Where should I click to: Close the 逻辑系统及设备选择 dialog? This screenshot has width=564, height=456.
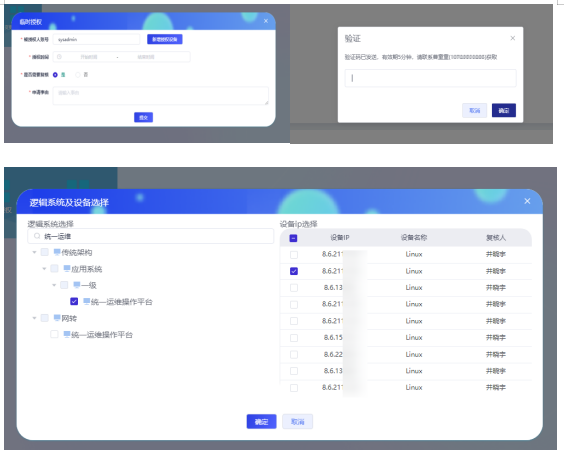tap(527, 201)
